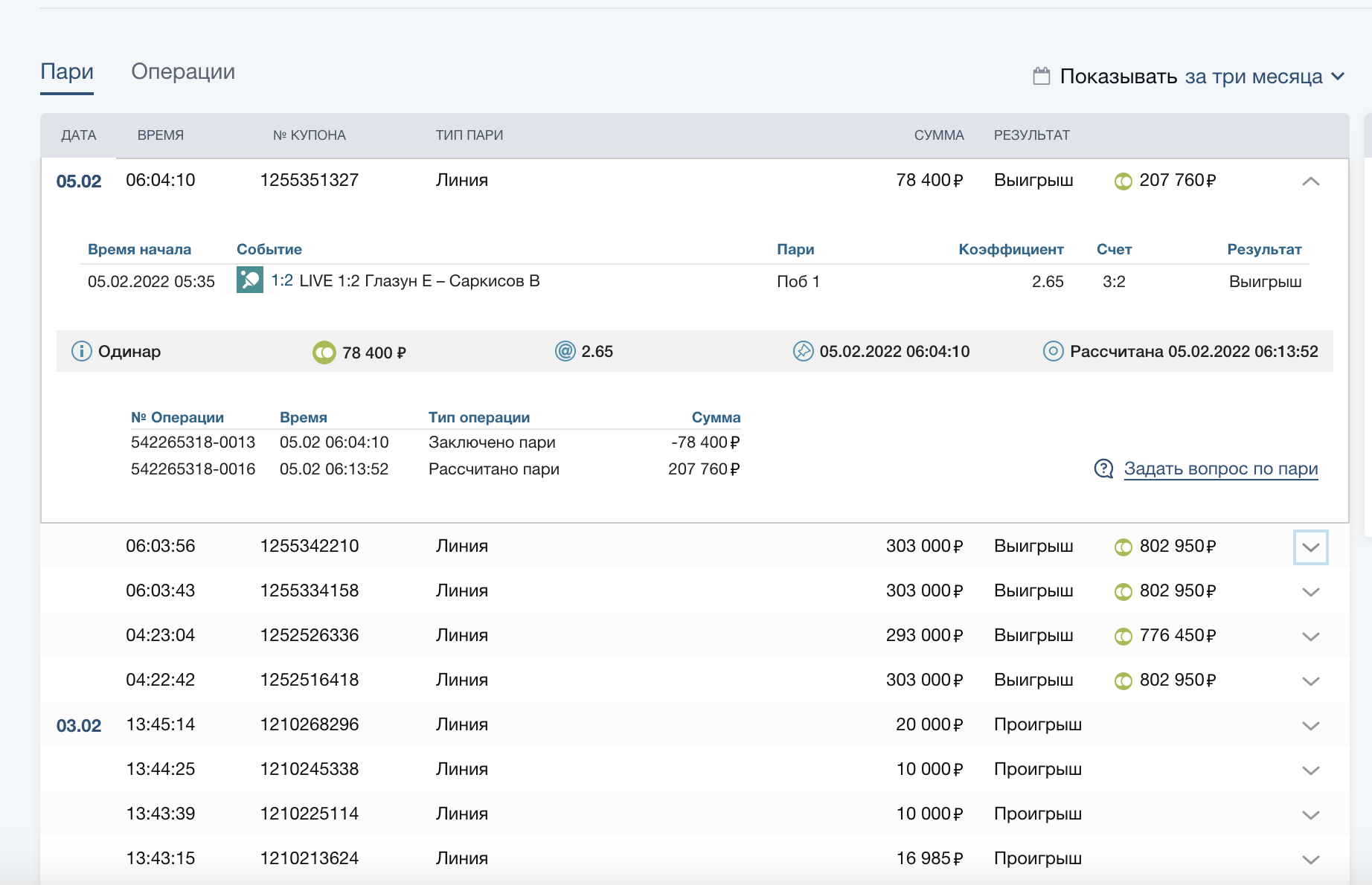Click the circle icon before Рассчитана
The image size is (1372, 885).
click(x=1053, y=351)
